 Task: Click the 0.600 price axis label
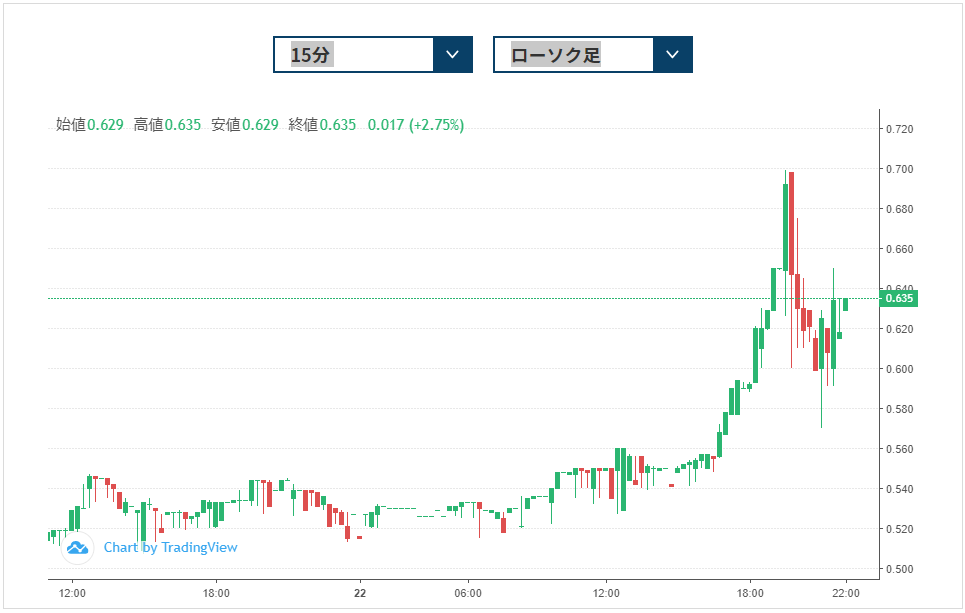pos(899,369)
